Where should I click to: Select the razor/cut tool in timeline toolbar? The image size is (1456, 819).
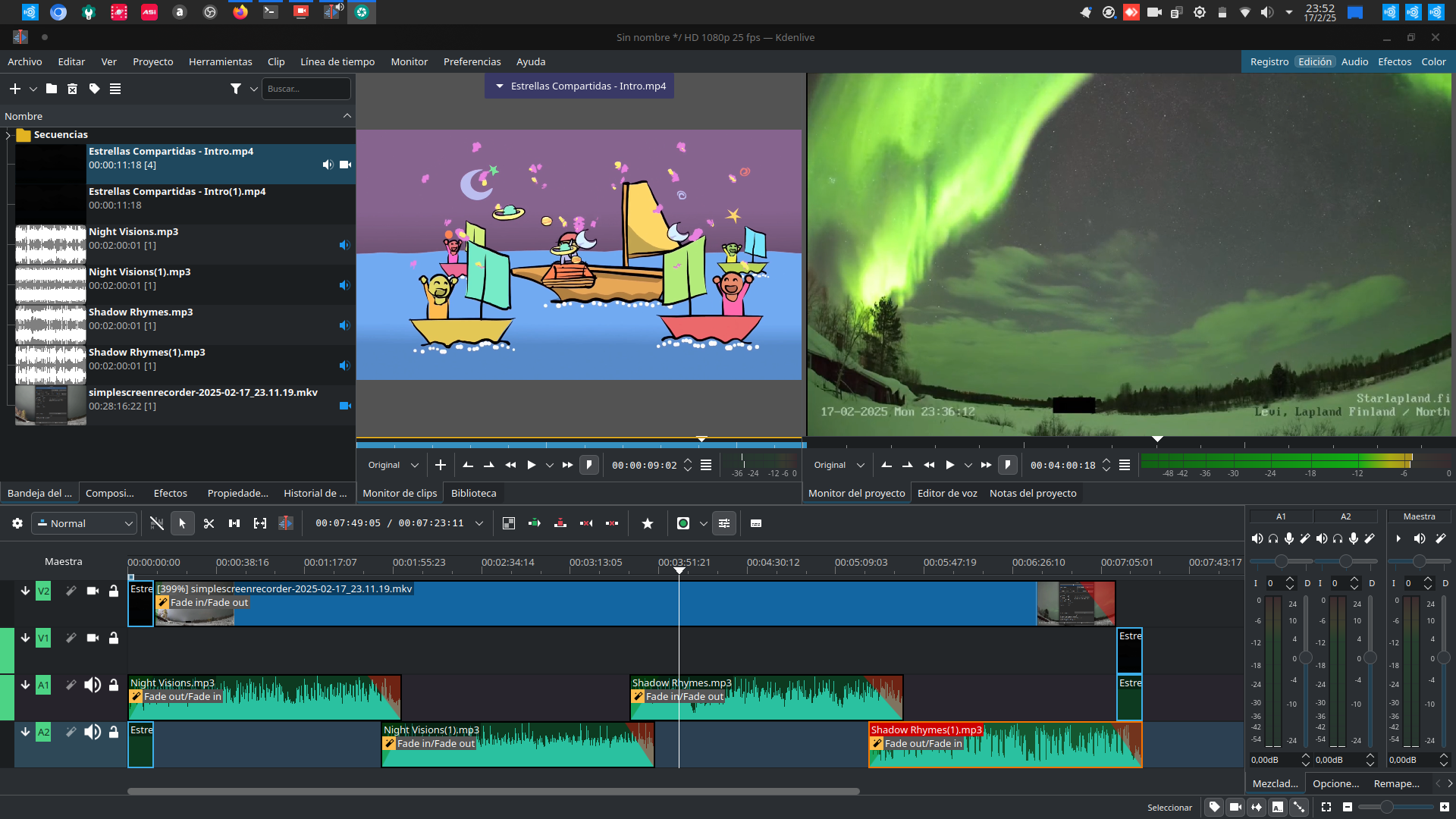tap(209, 523)
